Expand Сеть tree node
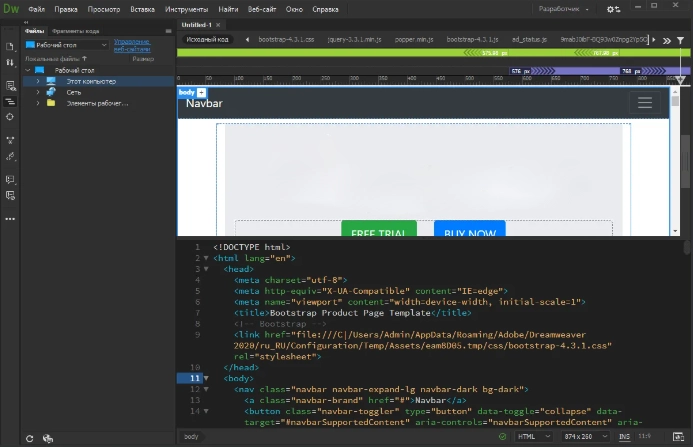The image size is (693, 447). click(38, 92)
